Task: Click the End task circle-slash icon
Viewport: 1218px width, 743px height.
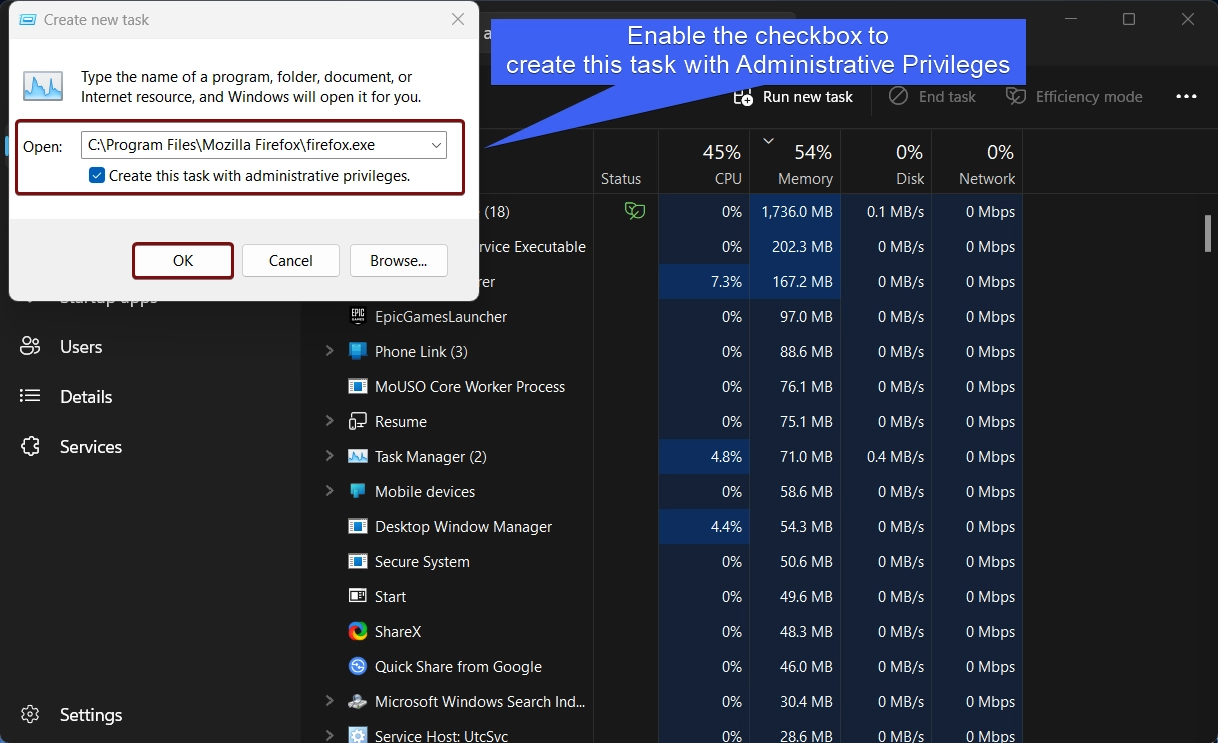Action: point(899,96)
